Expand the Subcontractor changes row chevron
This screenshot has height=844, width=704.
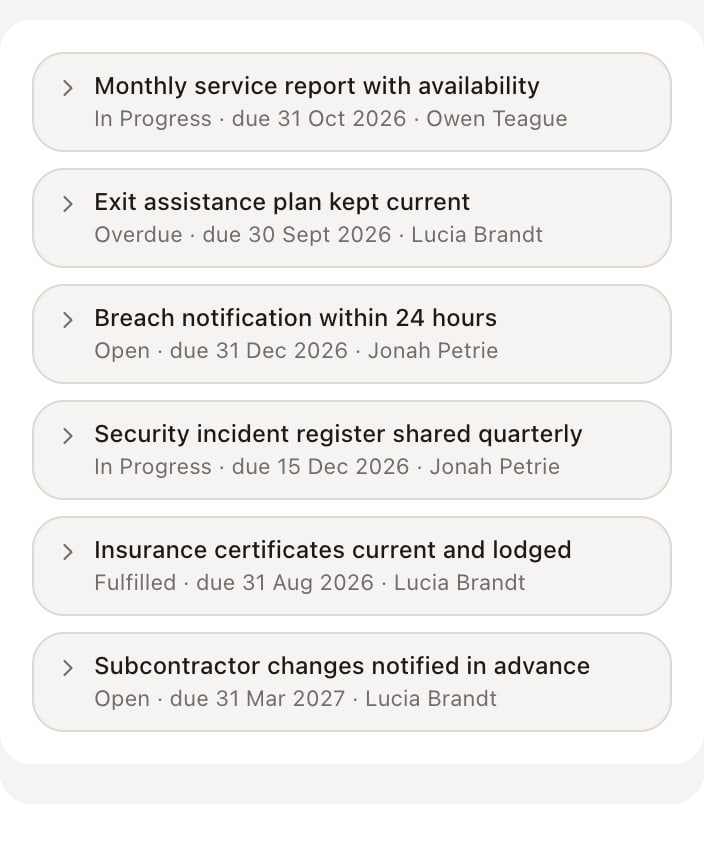click(67, 668)
